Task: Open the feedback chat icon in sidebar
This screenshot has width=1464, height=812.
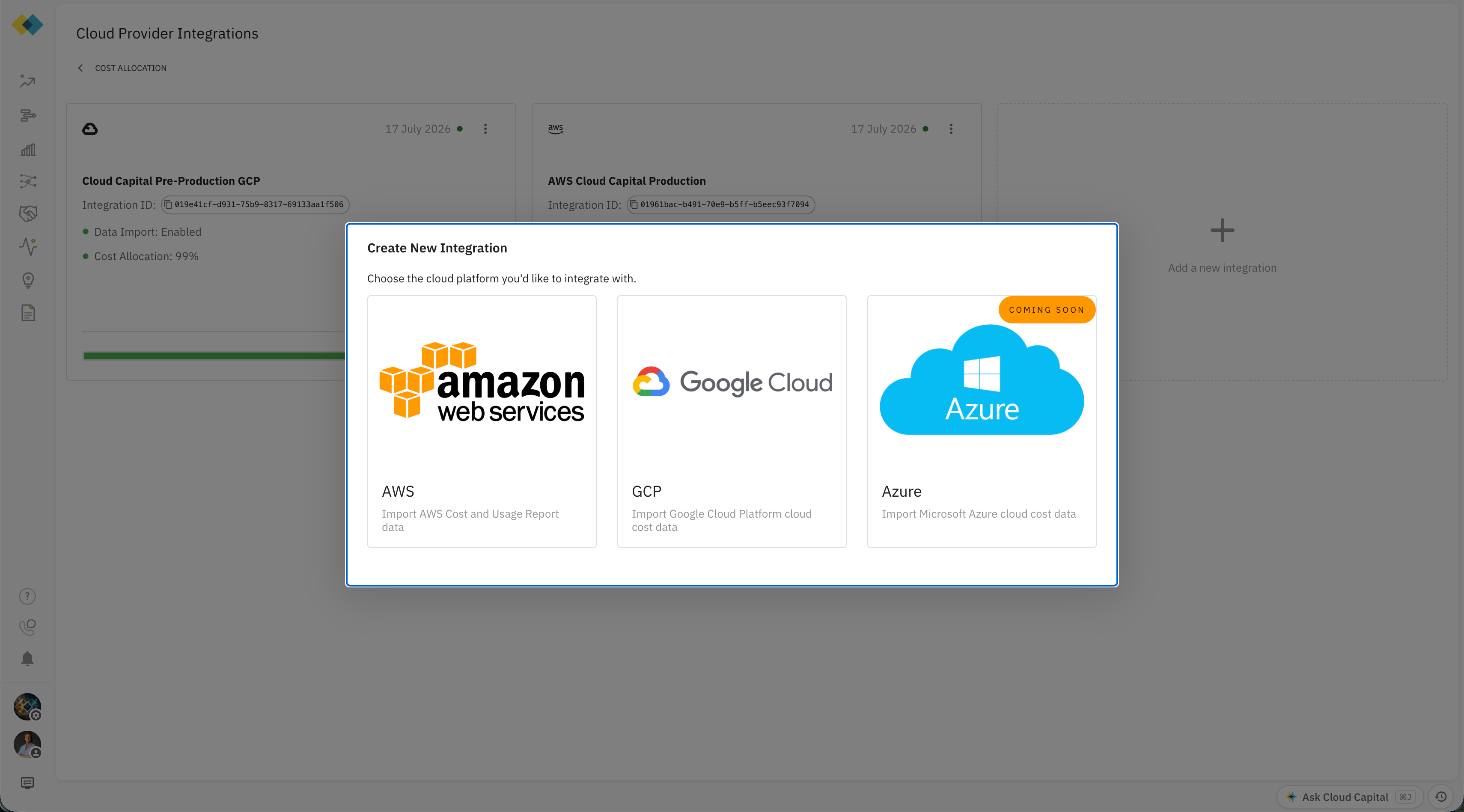Action: pyautogui.click(x=27, y=782)
